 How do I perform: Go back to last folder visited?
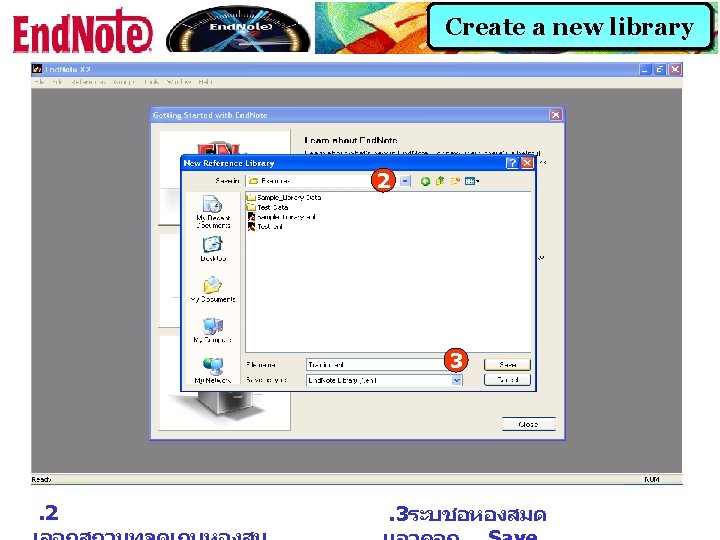(x=425, y=181)
